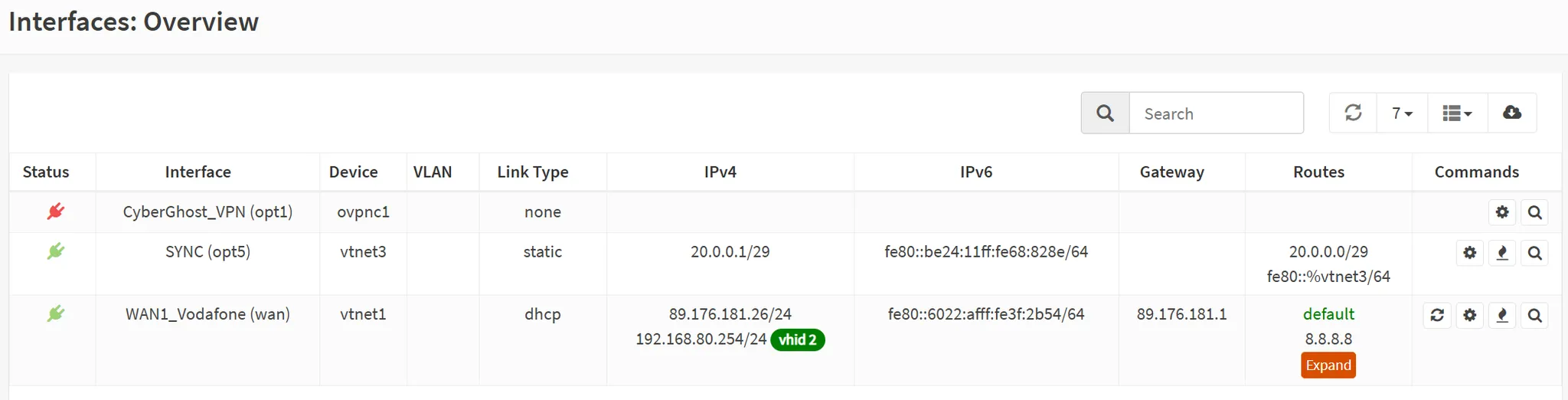Export interface data via cloud download icon
Image resolution: width=1568 pixels, height=400 pixels.
(x=1512, y=113)
